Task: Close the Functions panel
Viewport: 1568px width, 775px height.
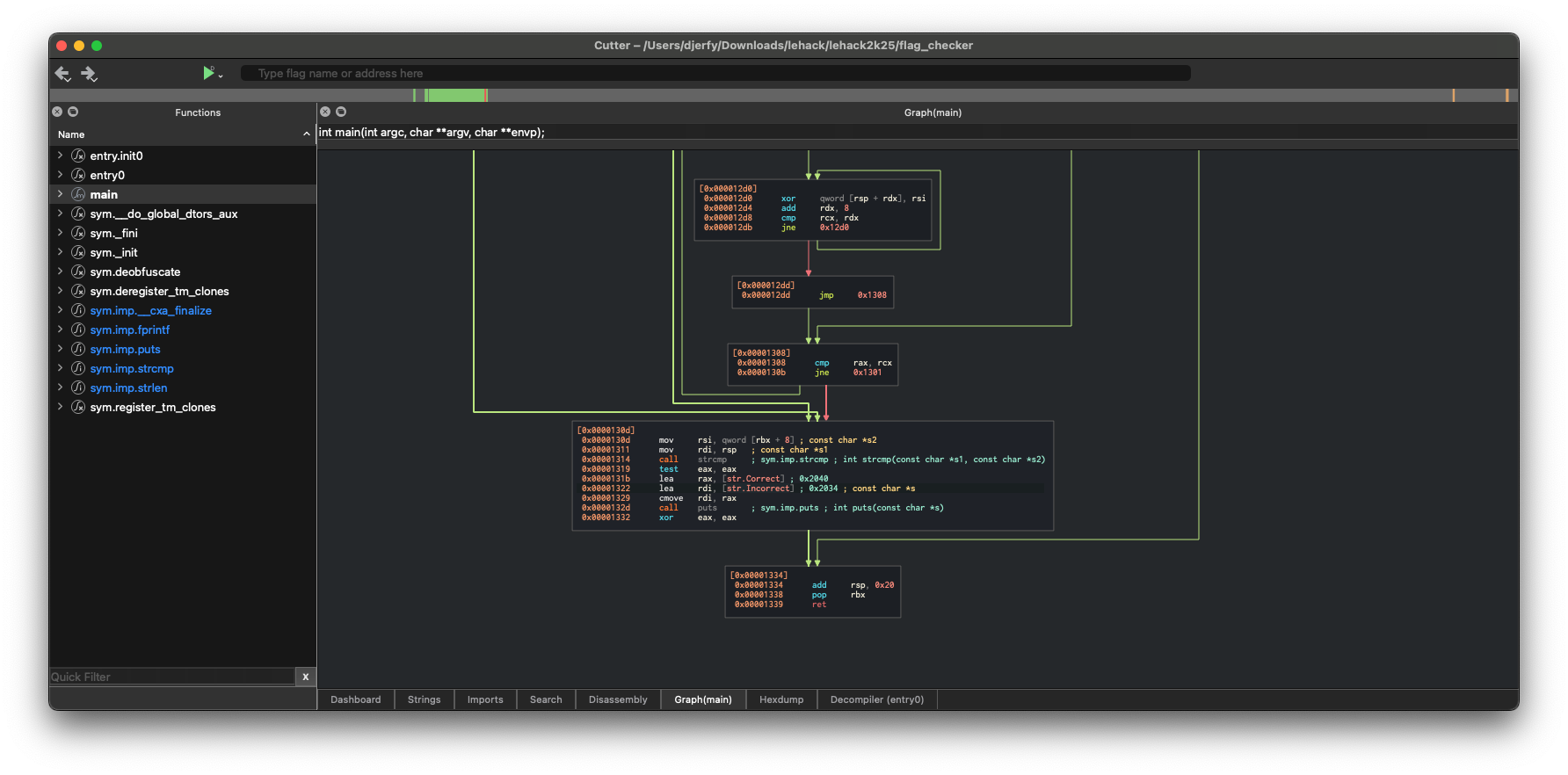Action: (x=57, y=112)
